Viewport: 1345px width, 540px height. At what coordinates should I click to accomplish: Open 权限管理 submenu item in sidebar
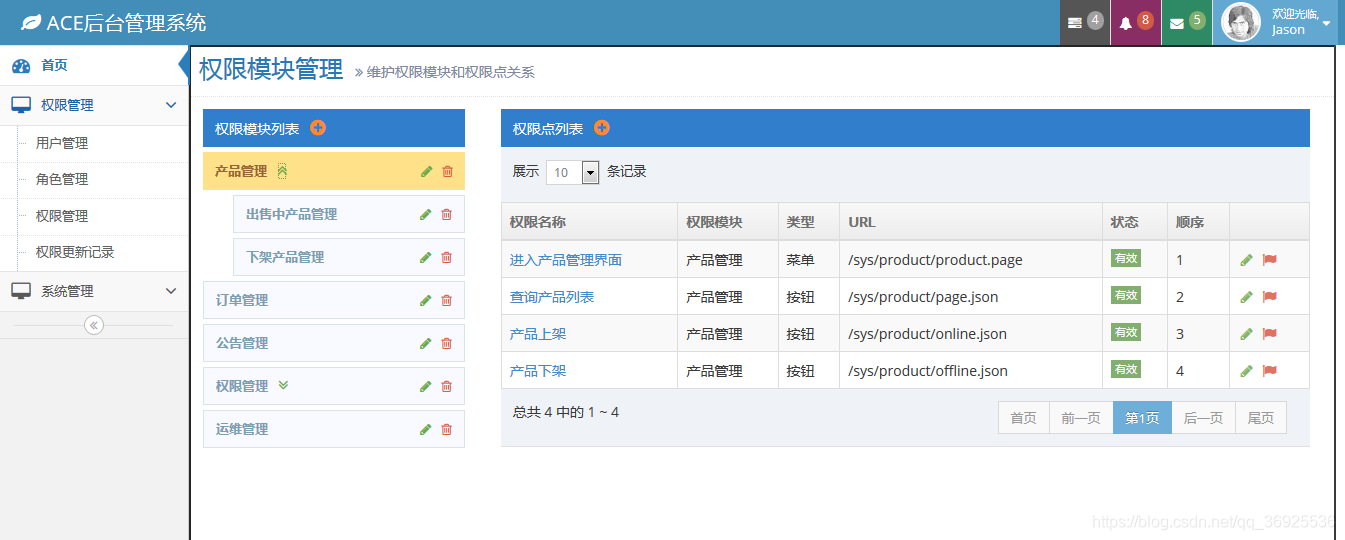pos(62,216)
